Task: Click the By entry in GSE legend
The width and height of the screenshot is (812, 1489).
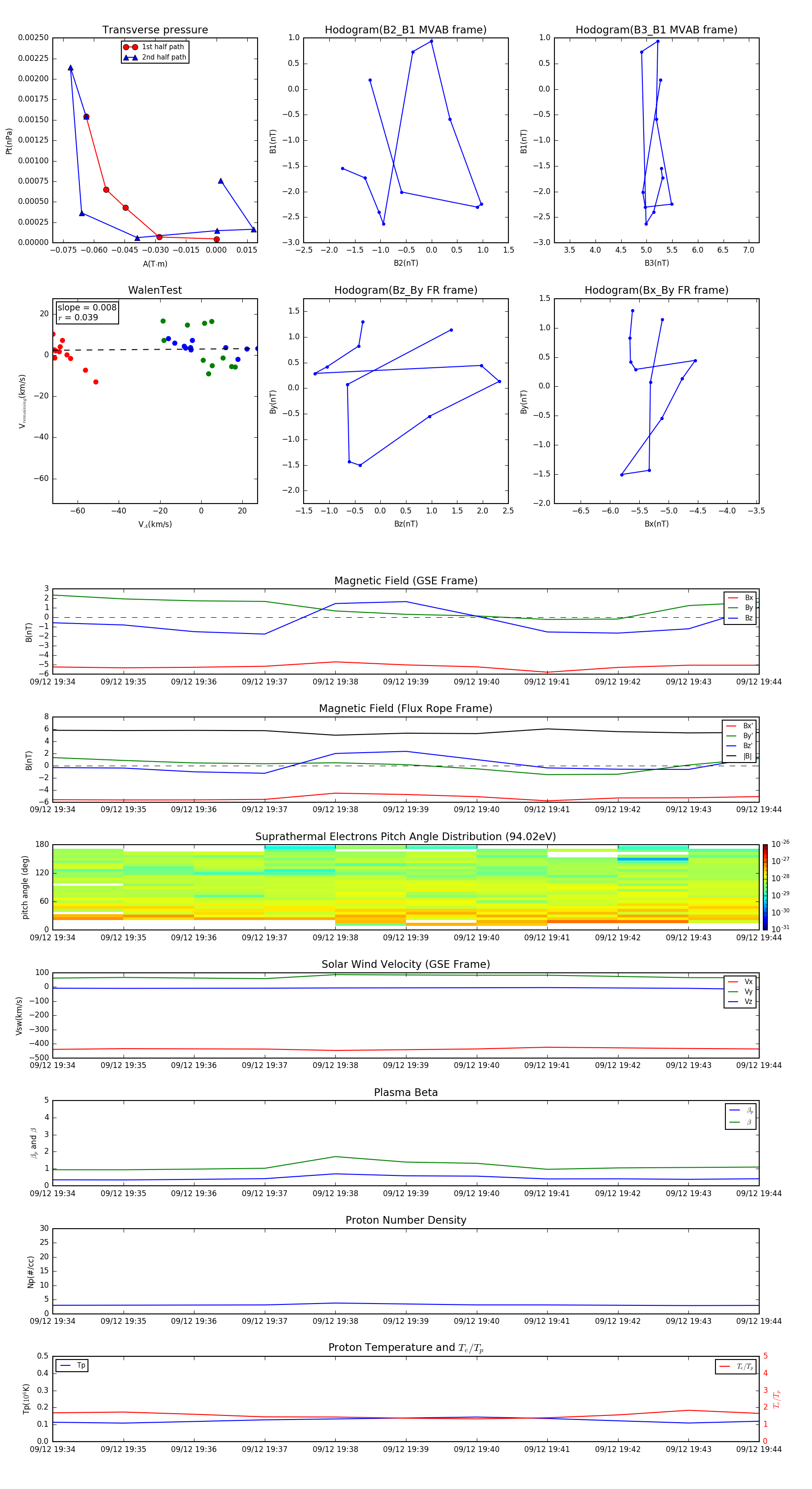Action: click(x=740, y=607)
